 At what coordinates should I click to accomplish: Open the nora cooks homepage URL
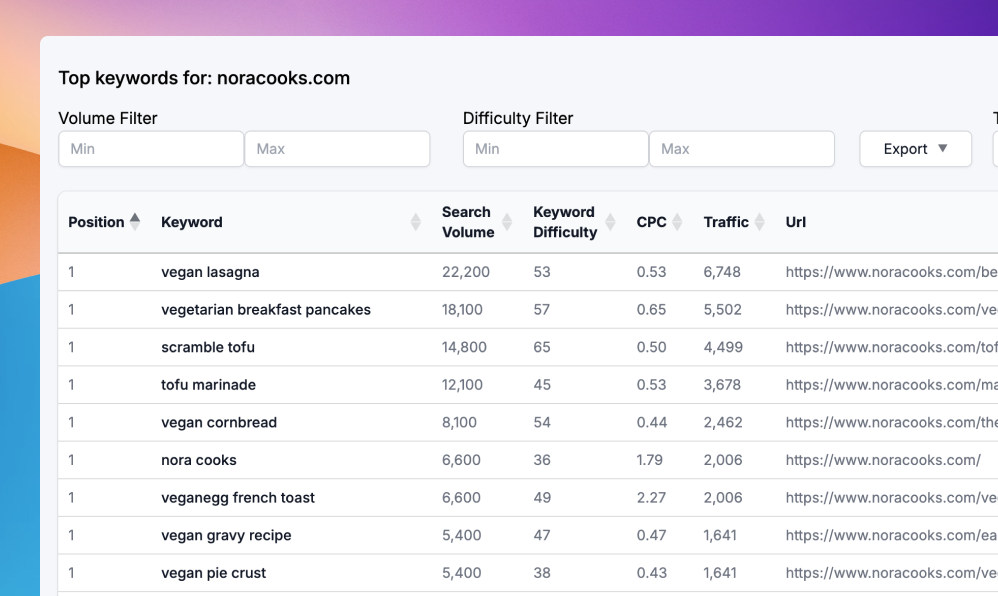click(x=883, y=460)
